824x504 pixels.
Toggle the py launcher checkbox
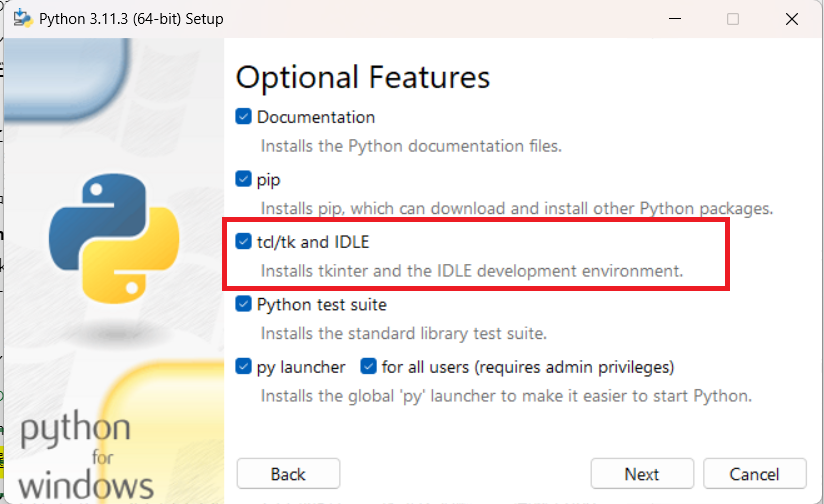[x=243, y=366]
